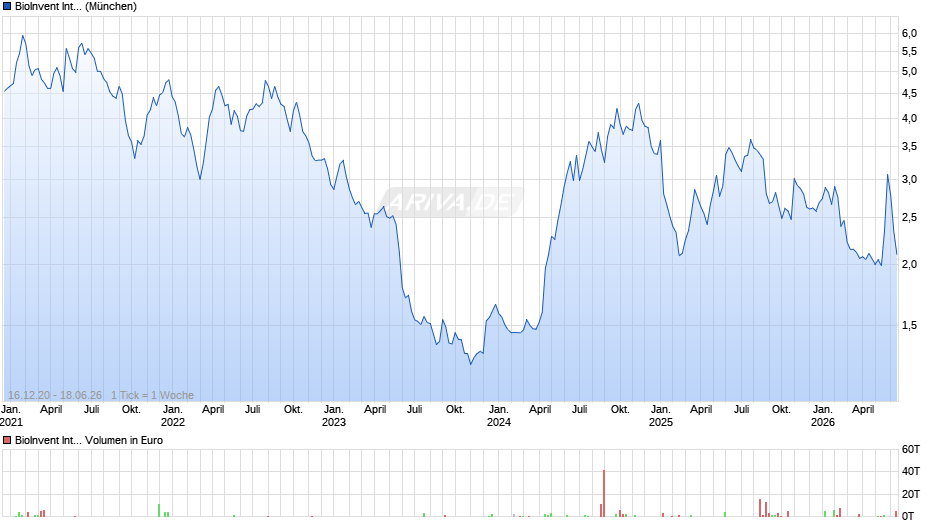The width and height of the screenshot is (940, 526).
Task: Click the 5,0 price axis label
Action: point(909,72)
